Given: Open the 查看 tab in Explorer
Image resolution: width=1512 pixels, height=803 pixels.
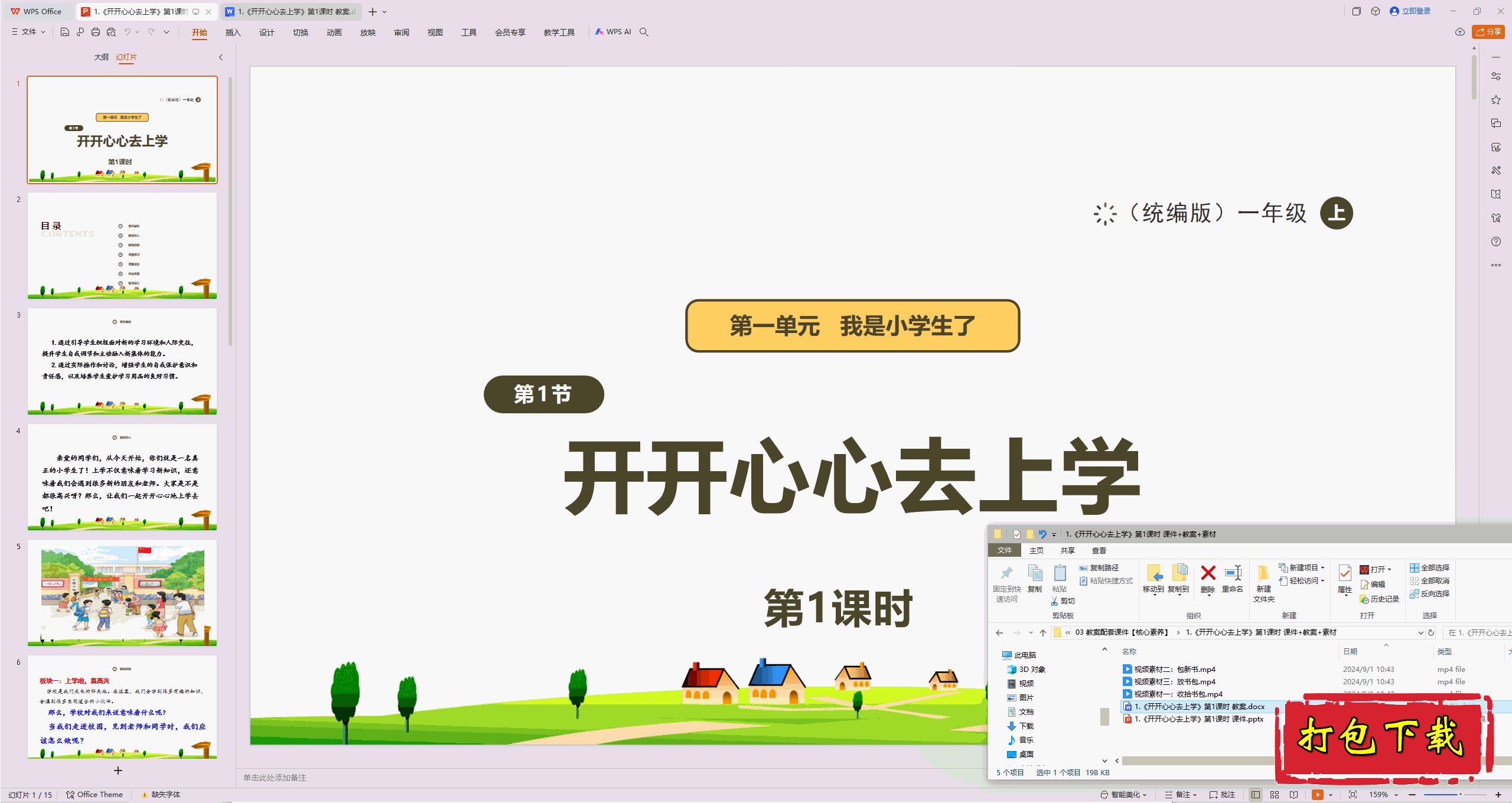Looking at the screenshot, I should pyautogui.click(x=1099, y=550).
